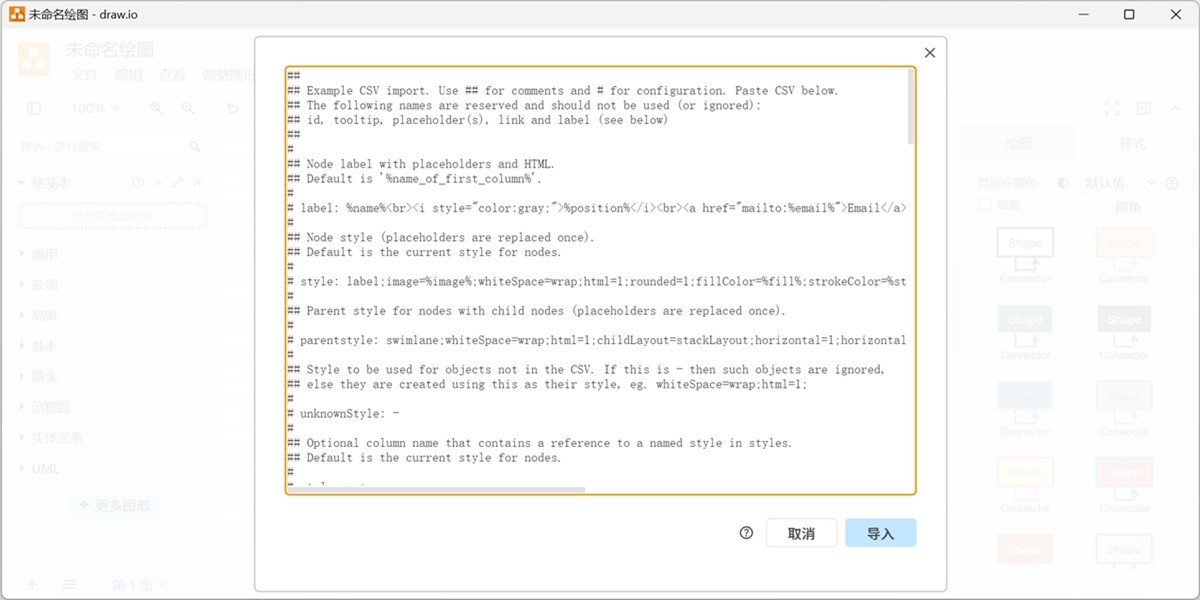Click the format panel toggle icon
The width and height of the screenshot is (1200, 600).
click(x=1144, y=108)
